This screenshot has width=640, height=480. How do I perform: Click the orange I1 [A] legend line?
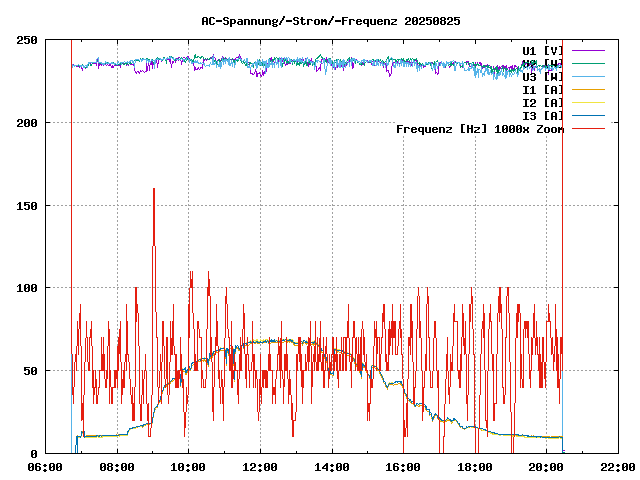click(587, 89)
